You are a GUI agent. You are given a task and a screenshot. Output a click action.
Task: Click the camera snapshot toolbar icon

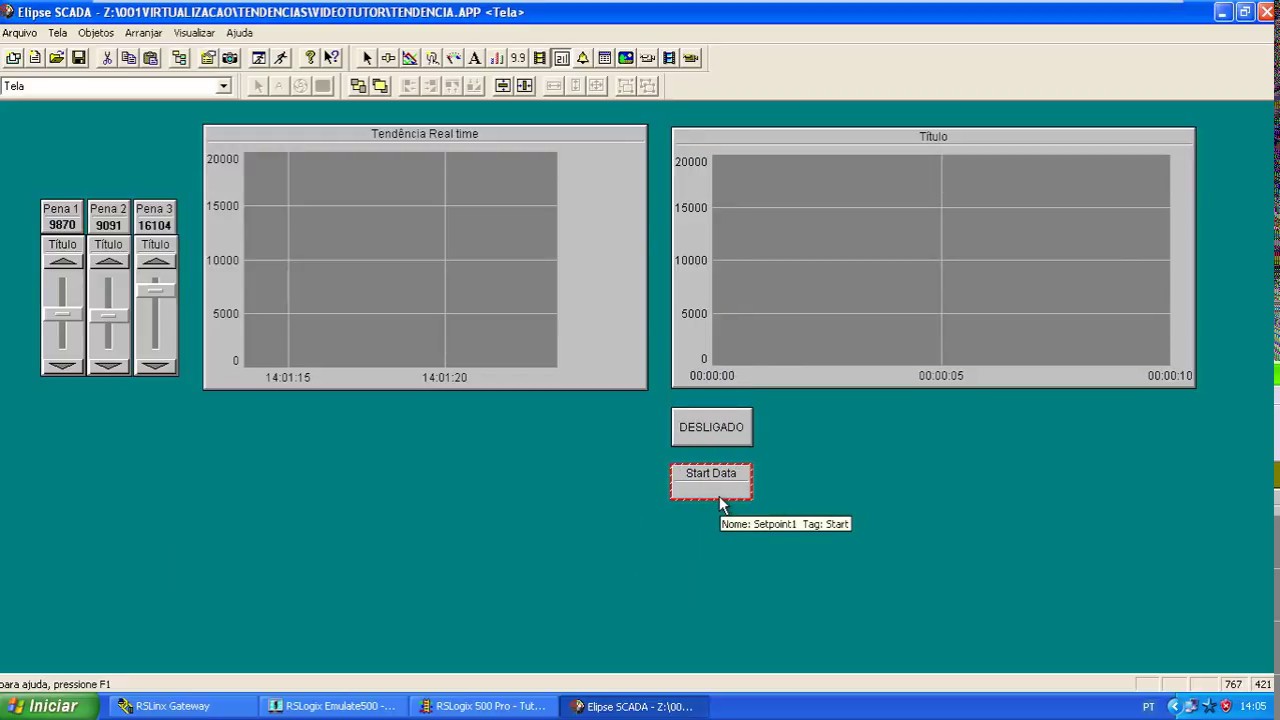(x=230, y=58)
